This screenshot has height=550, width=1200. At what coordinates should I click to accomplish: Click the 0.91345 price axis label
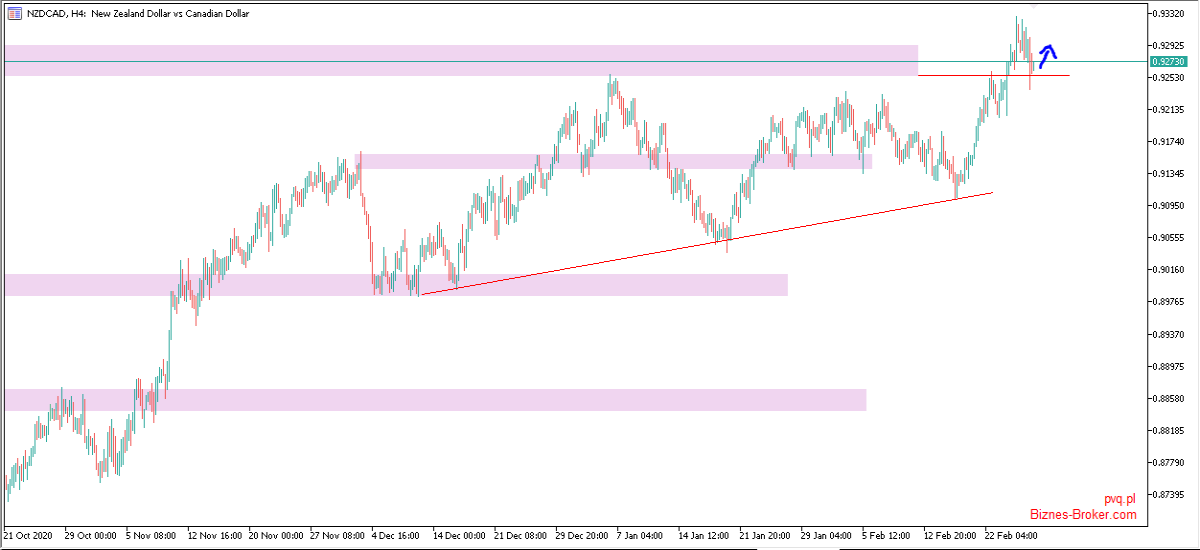[1168, 173]
